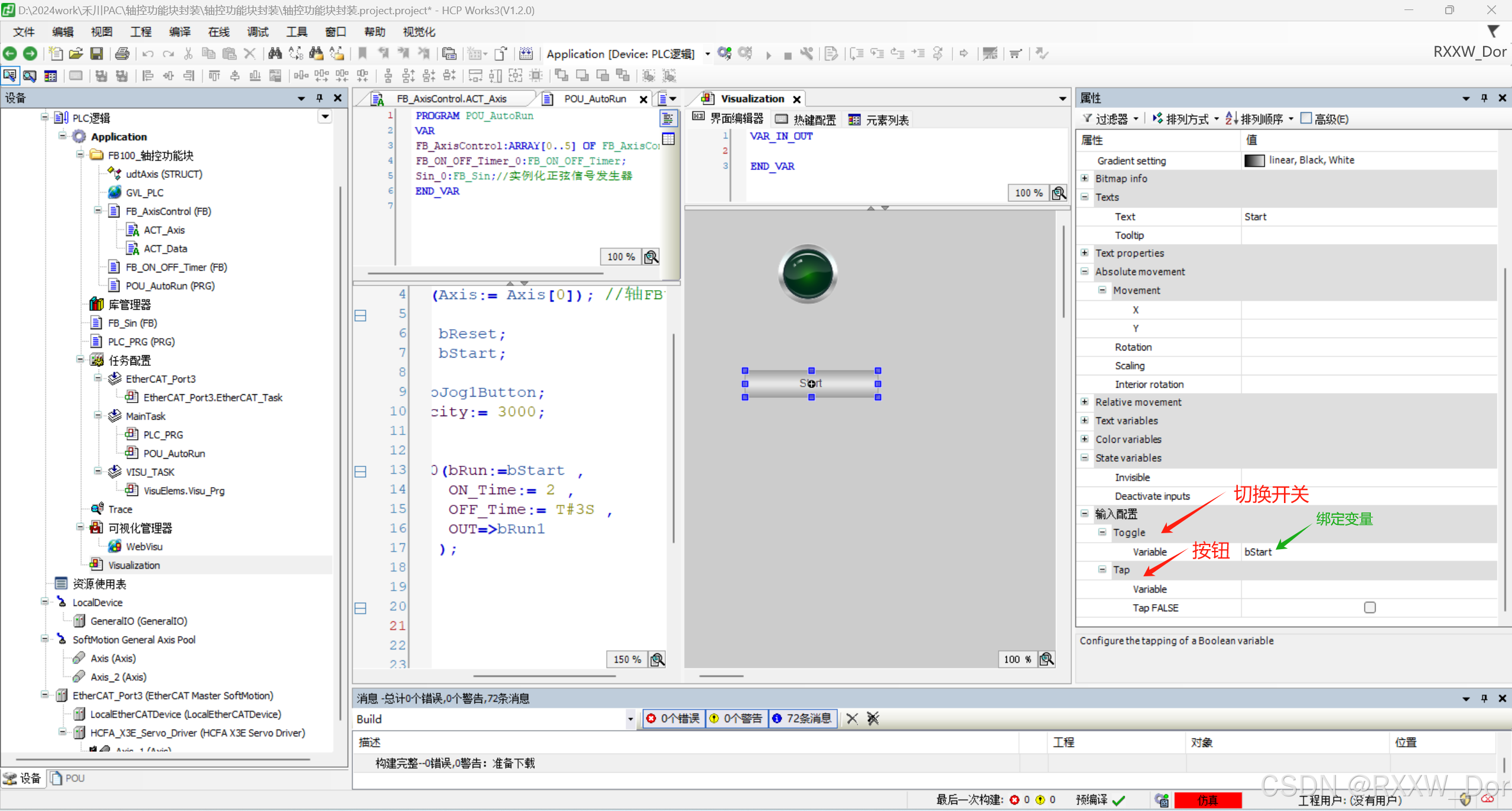
Task: Click zoom magnifier in visualization canvas
Action: [x=1046, y=659]
